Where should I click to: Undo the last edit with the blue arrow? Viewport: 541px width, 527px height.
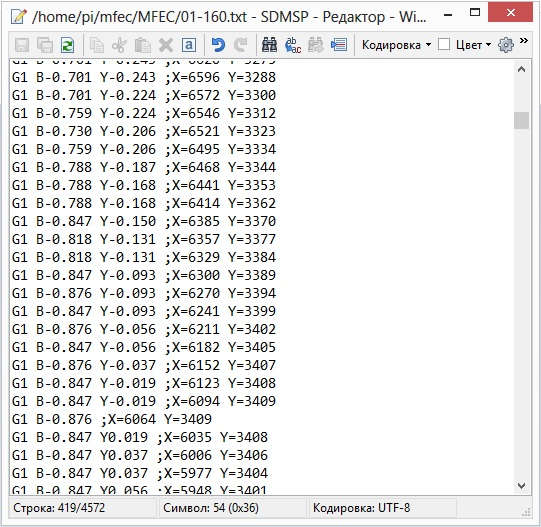218,45
